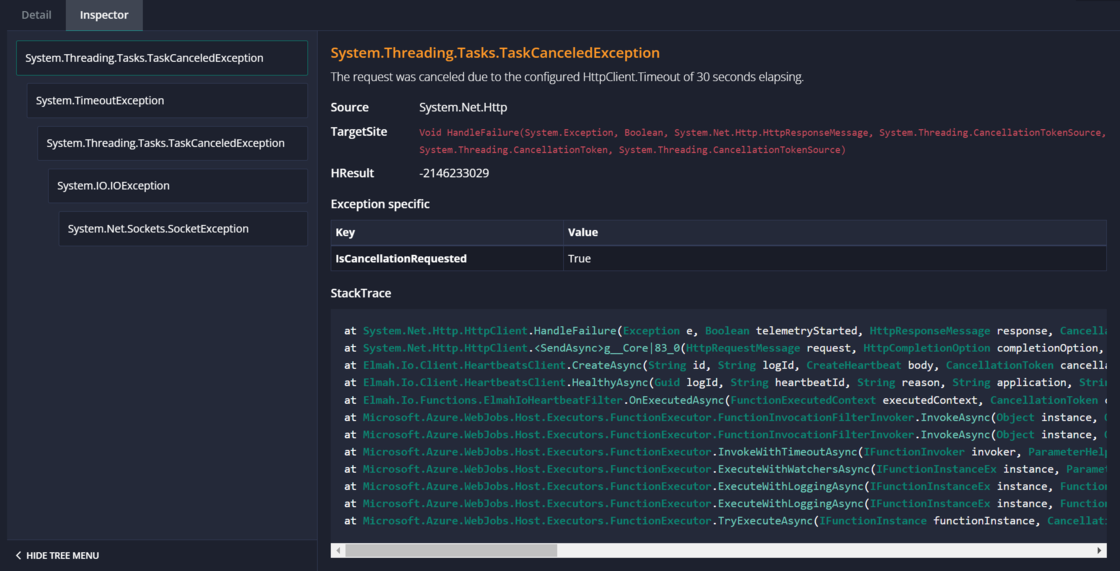
Task: Click the HttpClient.HandleFailure stack trace line
Action: pos(724,332)
